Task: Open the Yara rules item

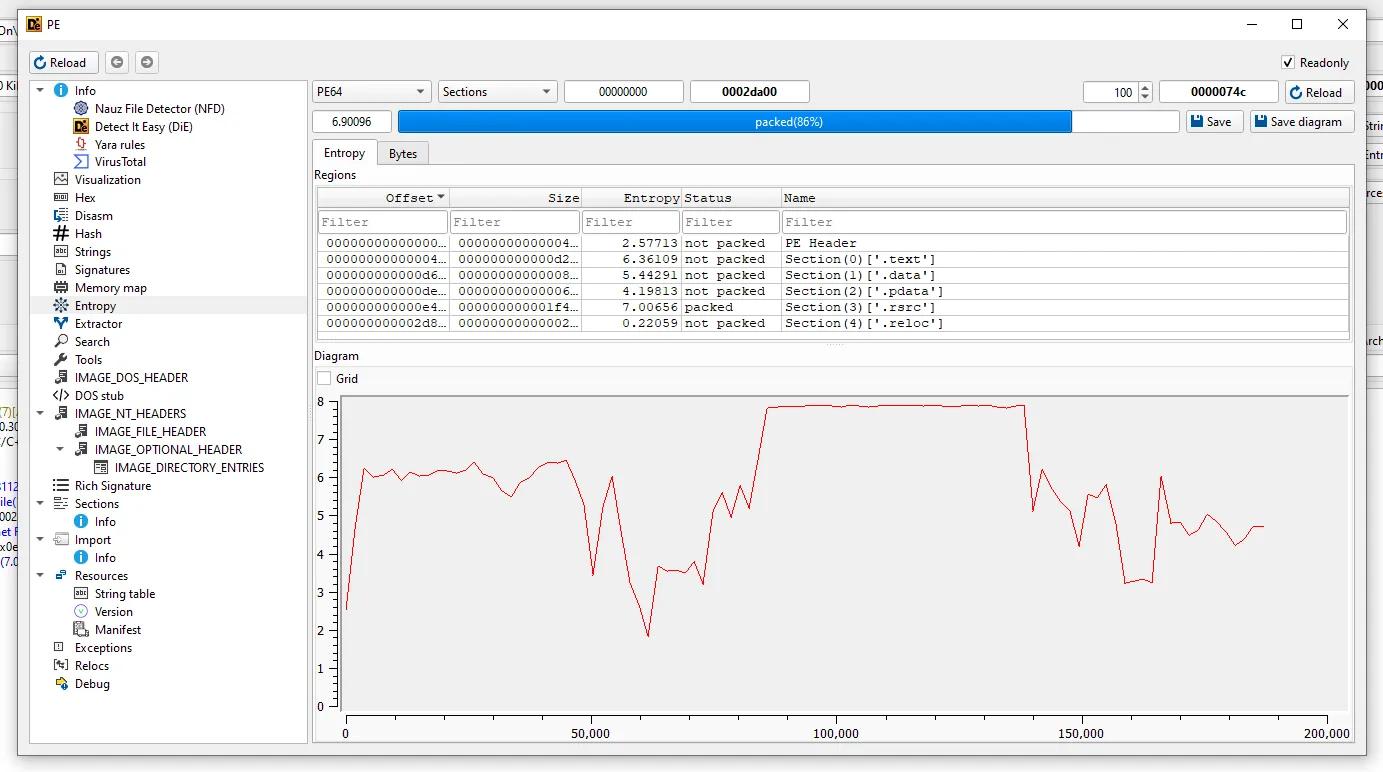Action: tap(119, 144)
